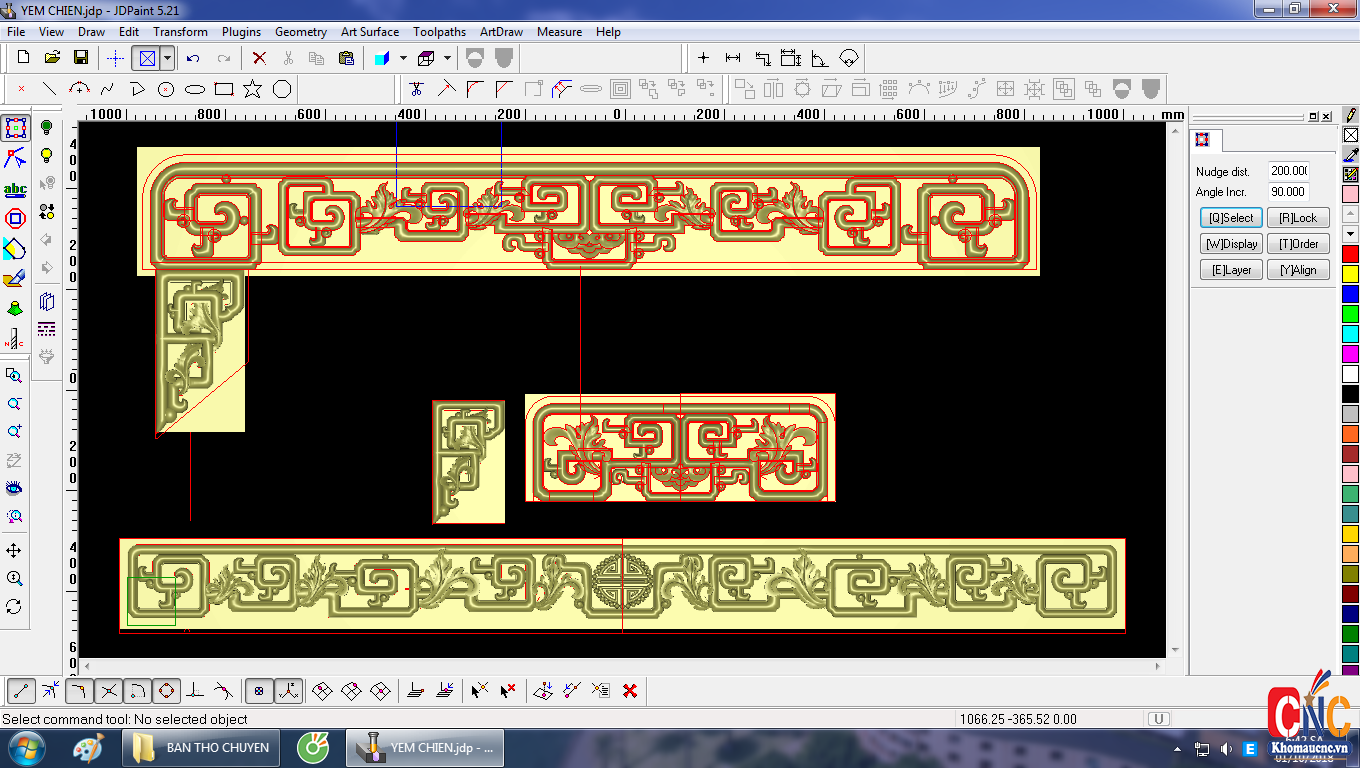Select the Polygon octagon drawing tool

(x=282, y=89)
